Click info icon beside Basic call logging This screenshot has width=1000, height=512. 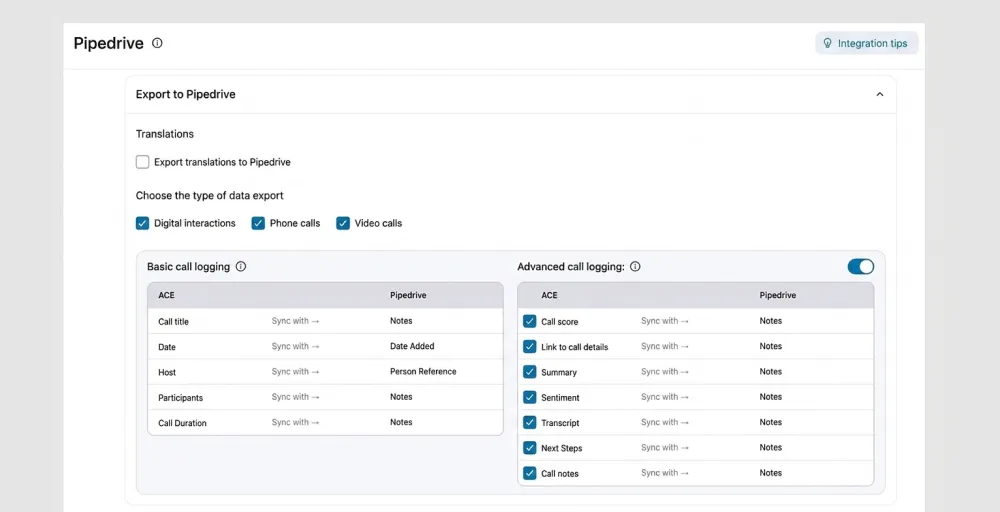point(240,267)
